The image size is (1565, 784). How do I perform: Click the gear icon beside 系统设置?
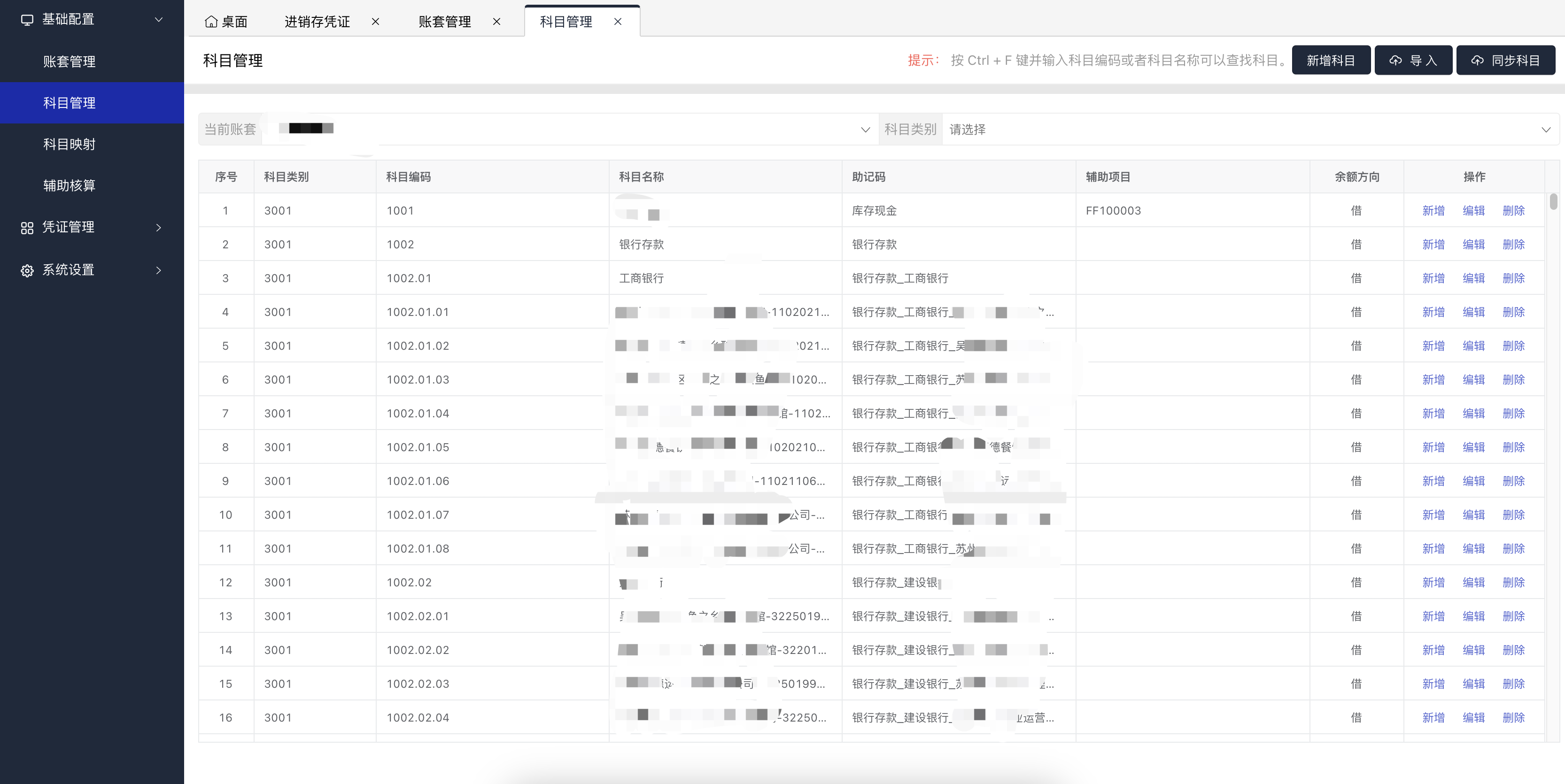27,270
